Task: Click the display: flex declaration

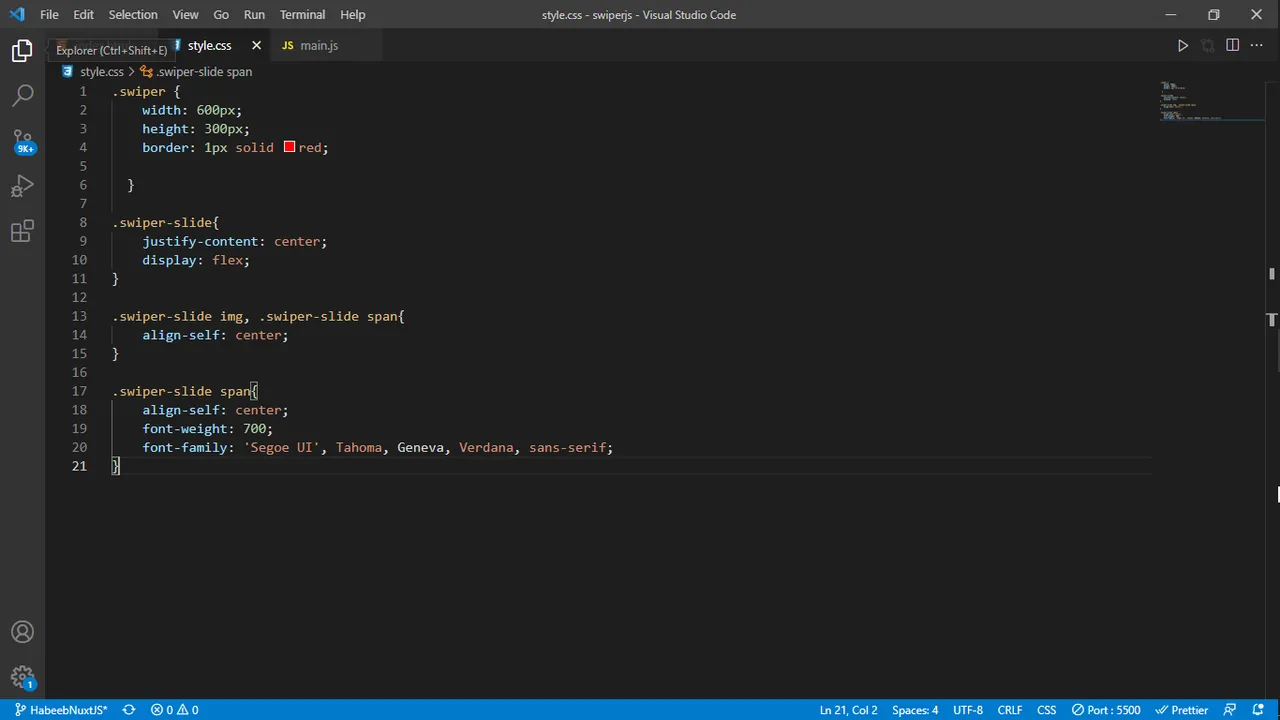Action: (196, 260)
